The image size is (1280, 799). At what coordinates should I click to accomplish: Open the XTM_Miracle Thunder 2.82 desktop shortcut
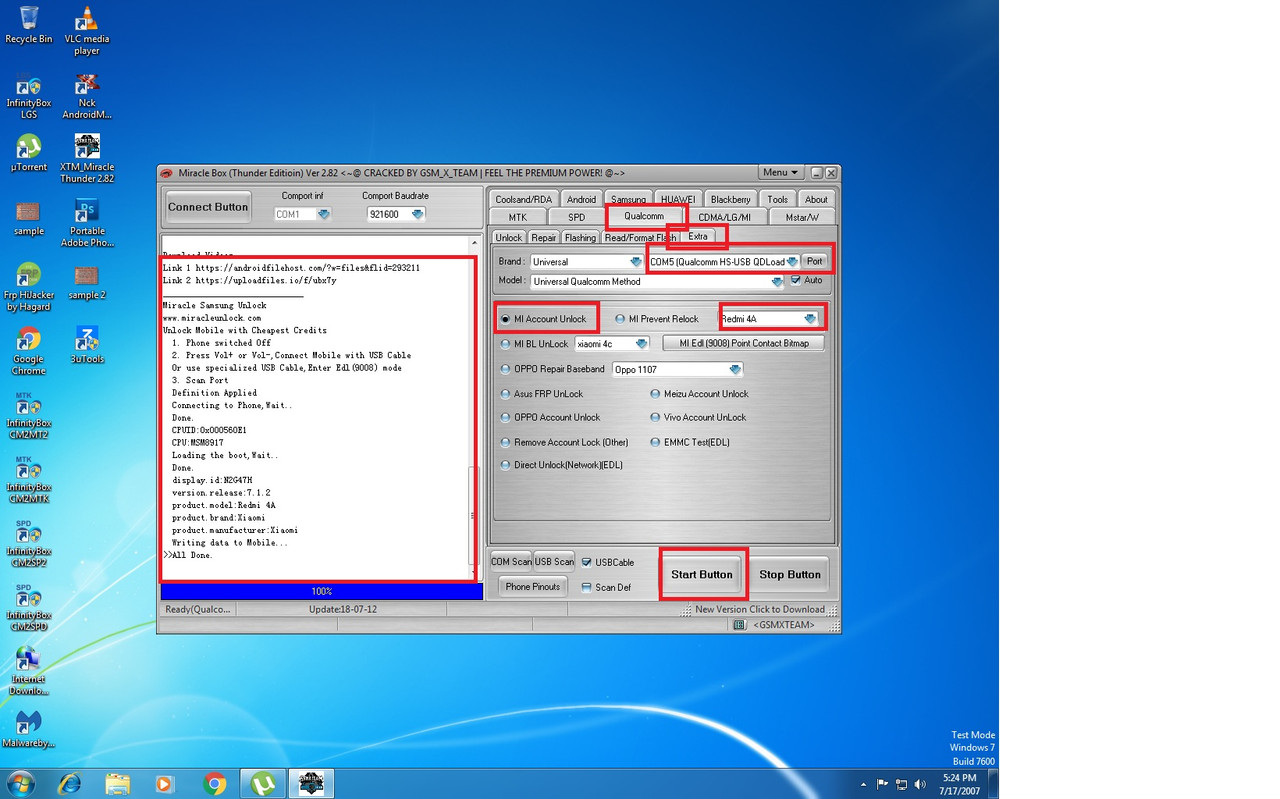(87, 159)
